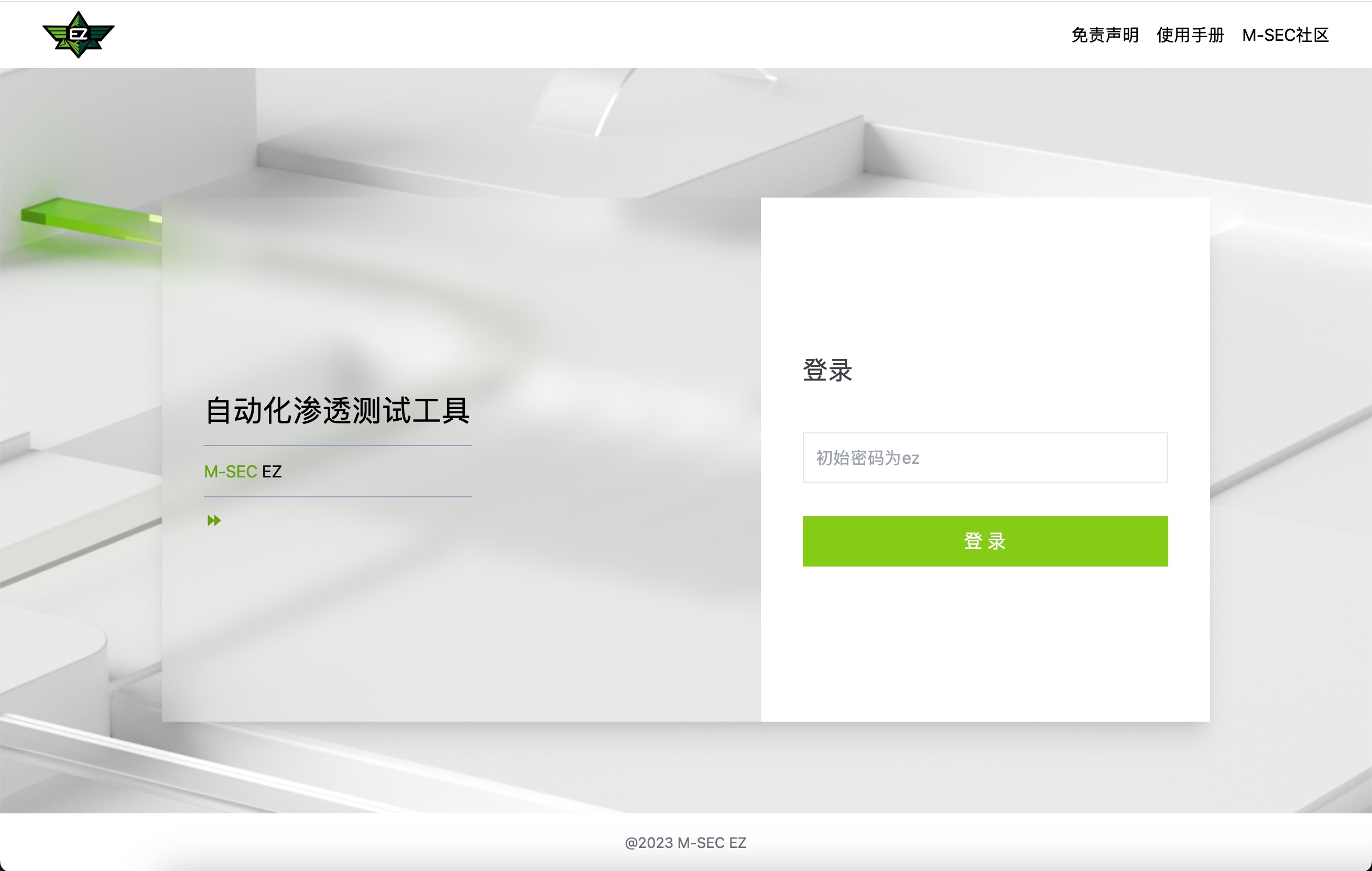Click the black EZ text beside M-SEC
The height and width of the screenshot is (871, 1372).
(x=272, y=472)
